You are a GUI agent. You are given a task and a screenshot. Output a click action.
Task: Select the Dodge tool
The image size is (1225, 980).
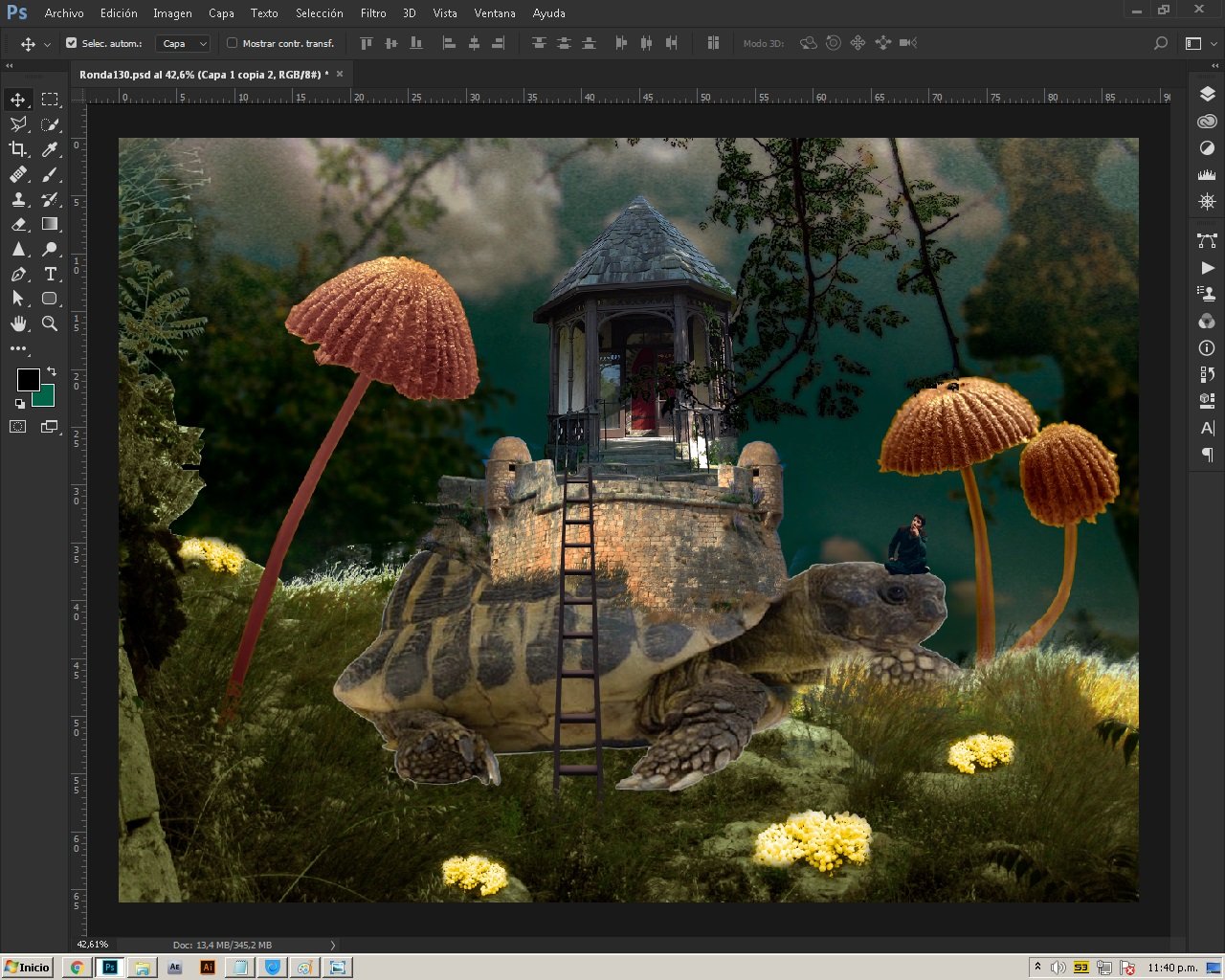tap(50, 249)
